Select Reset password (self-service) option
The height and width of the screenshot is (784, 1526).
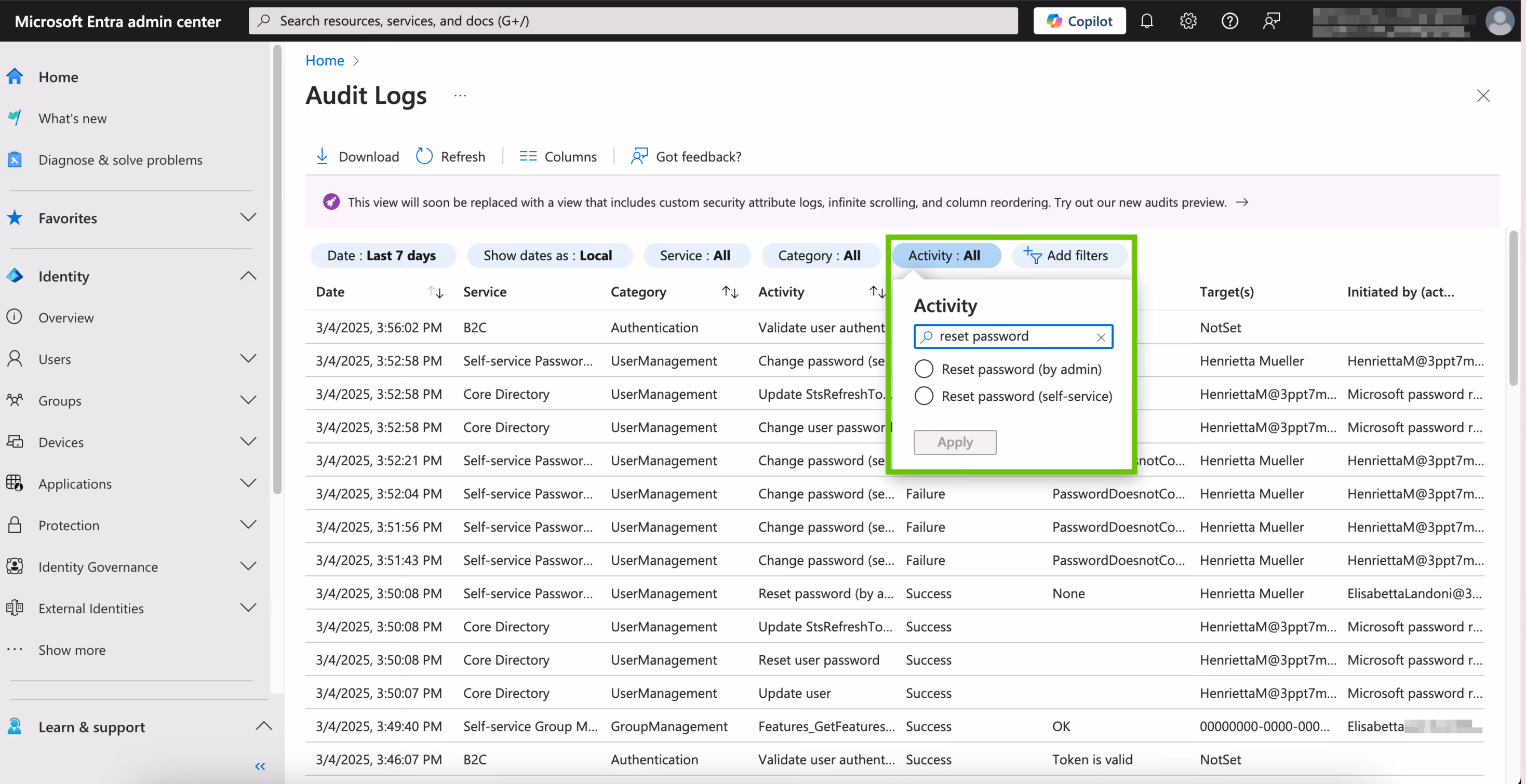coord(923,396)
